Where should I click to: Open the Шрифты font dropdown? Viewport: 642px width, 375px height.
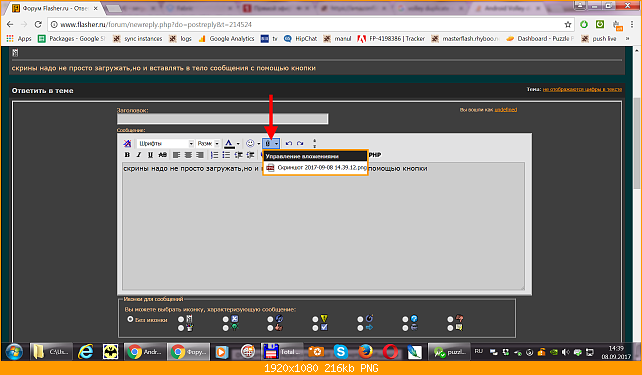click(x=165, y=144)
